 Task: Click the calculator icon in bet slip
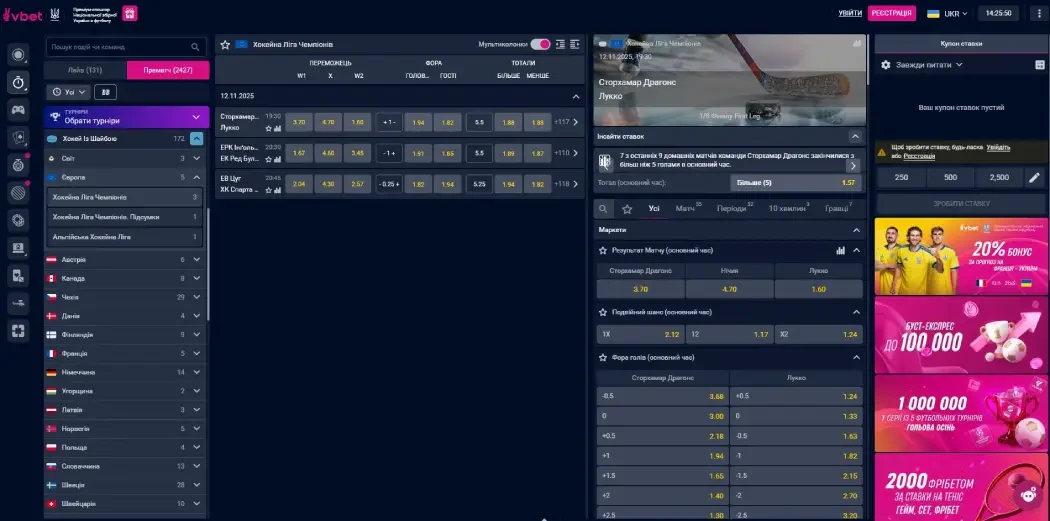tap(1039, 65)
